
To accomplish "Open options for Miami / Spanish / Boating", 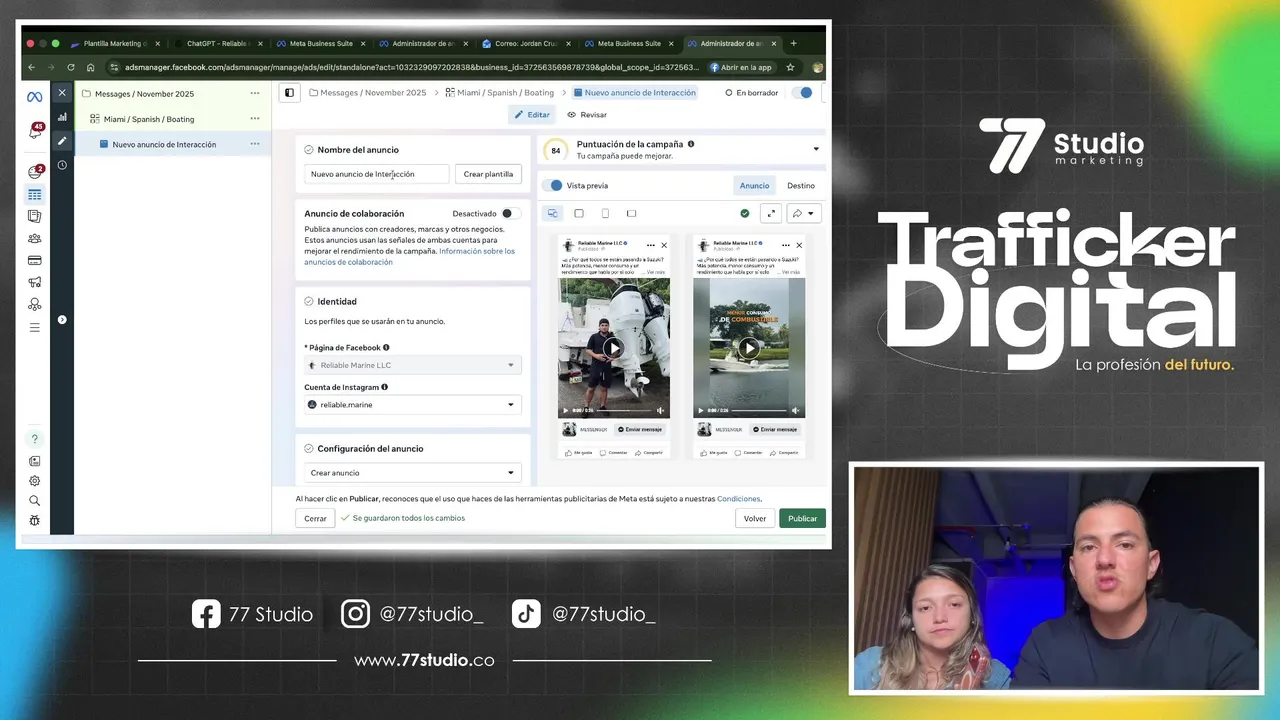I will pyautogui.click(x=255, y=119).
